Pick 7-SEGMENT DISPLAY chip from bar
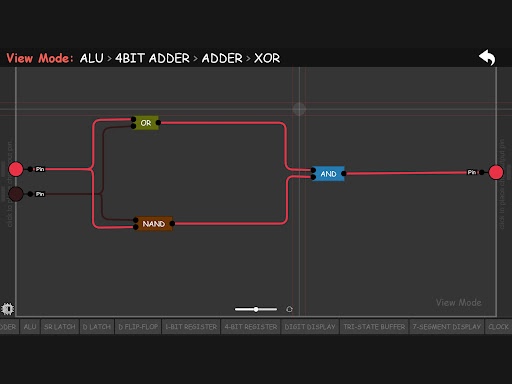 tap(447, 327)
